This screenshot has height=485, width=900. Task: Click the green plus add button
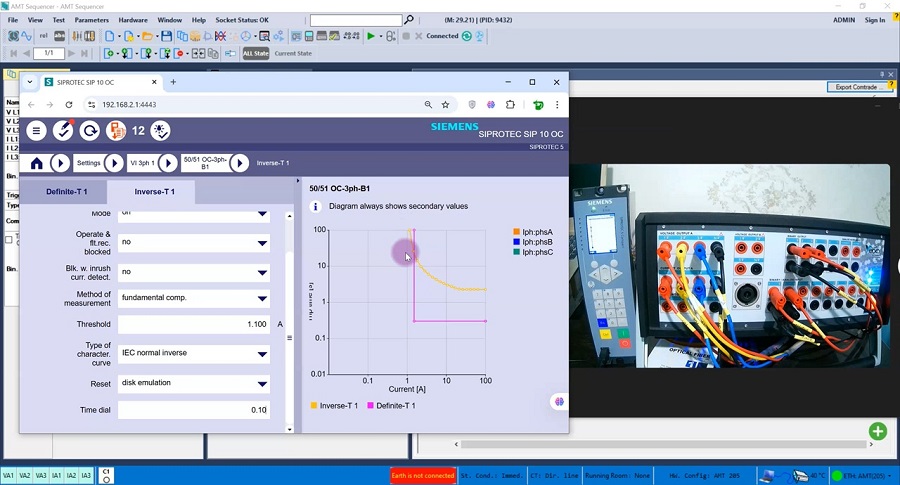(x=877, y=431)
